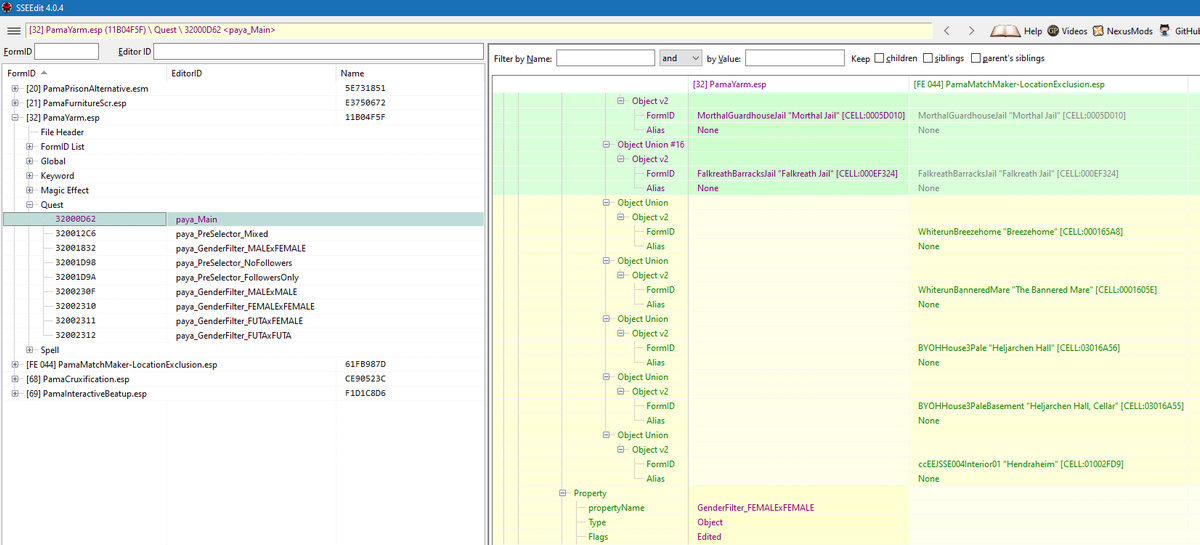This screenshot has height=545, width=1200.
Task: Focus the Editor ID search field
Action: click(x=318, y=51)
